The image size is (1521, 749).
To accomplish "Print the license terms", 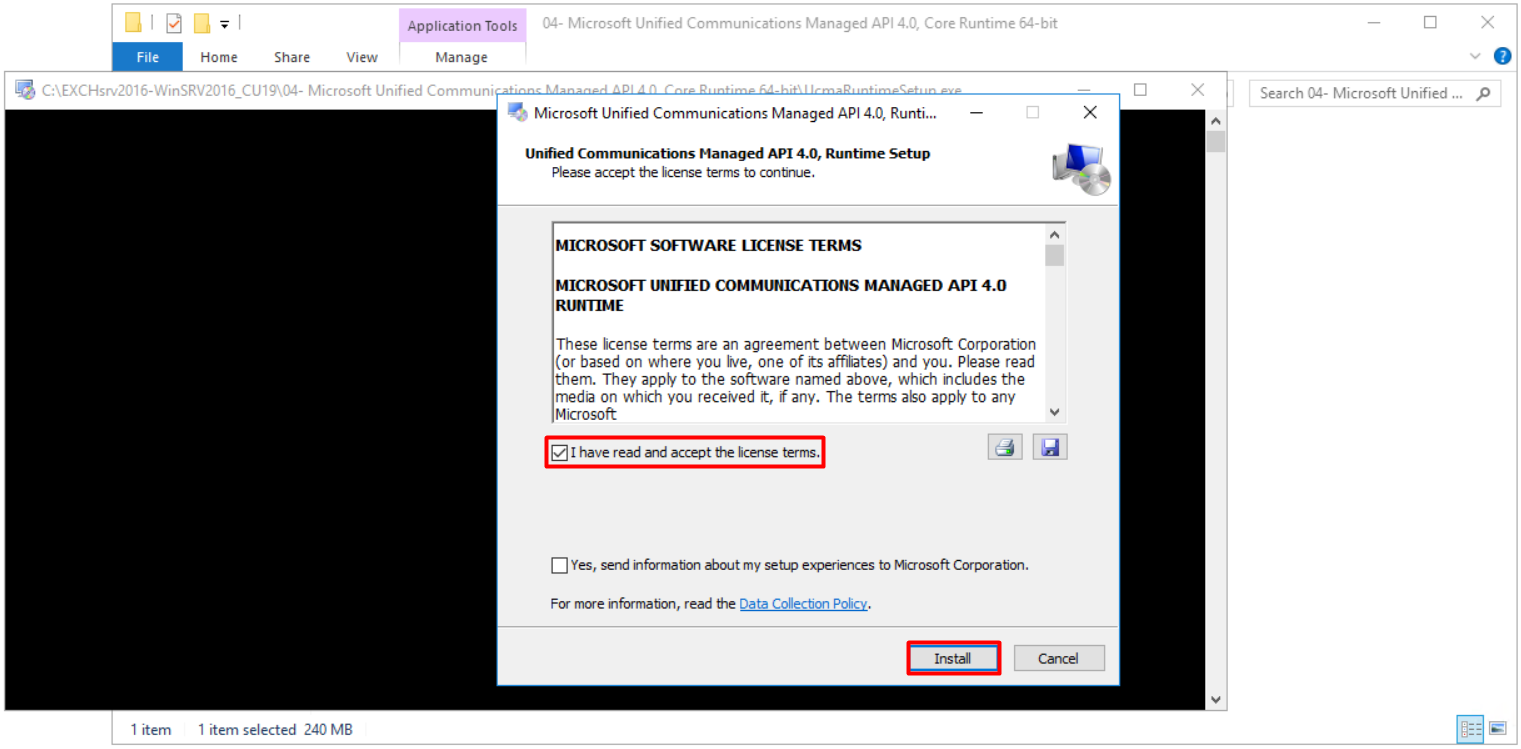I will pos(1005,447).
